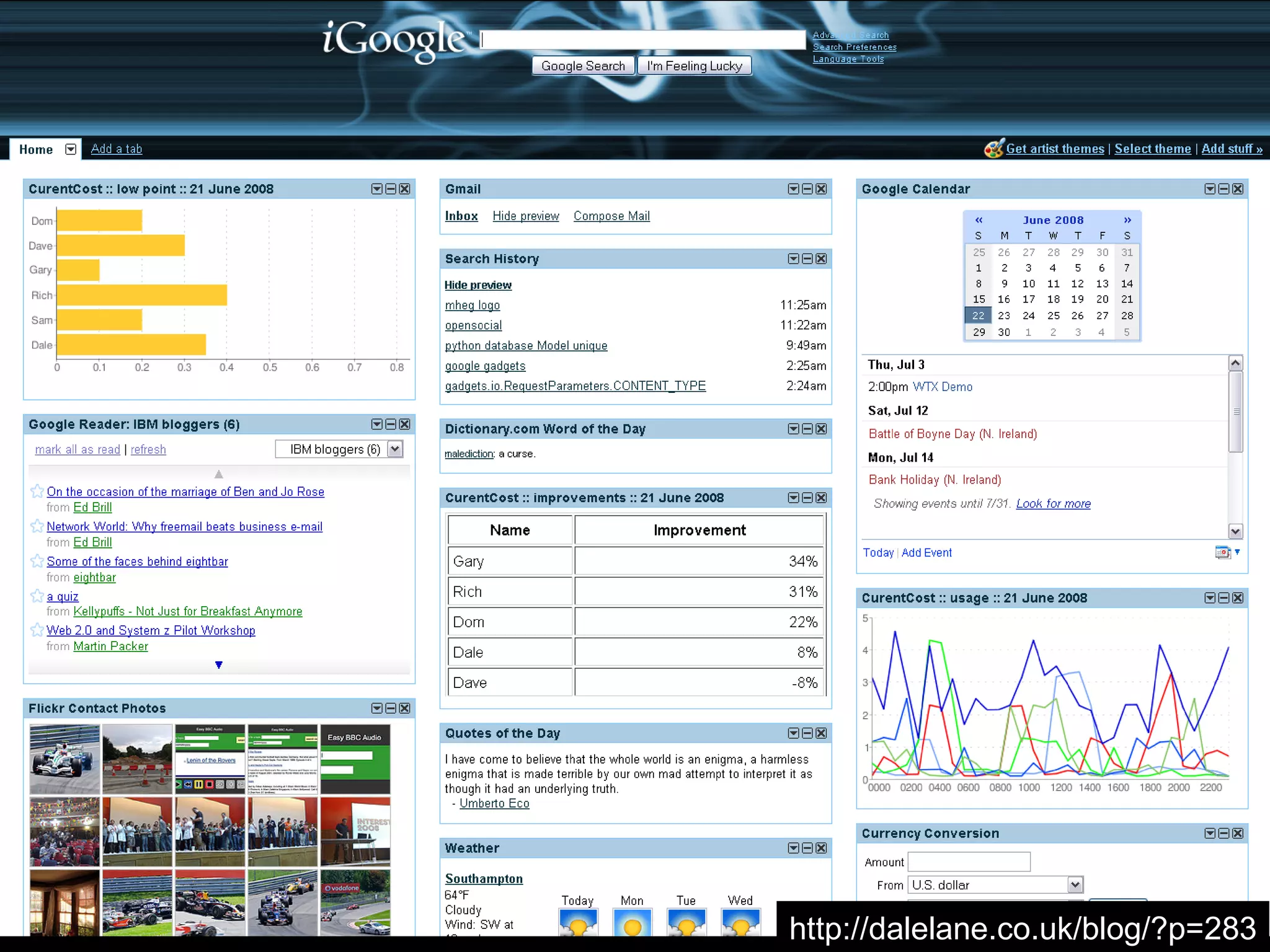Open 'python database Model unique' search entry

click(x=526, y=345)
